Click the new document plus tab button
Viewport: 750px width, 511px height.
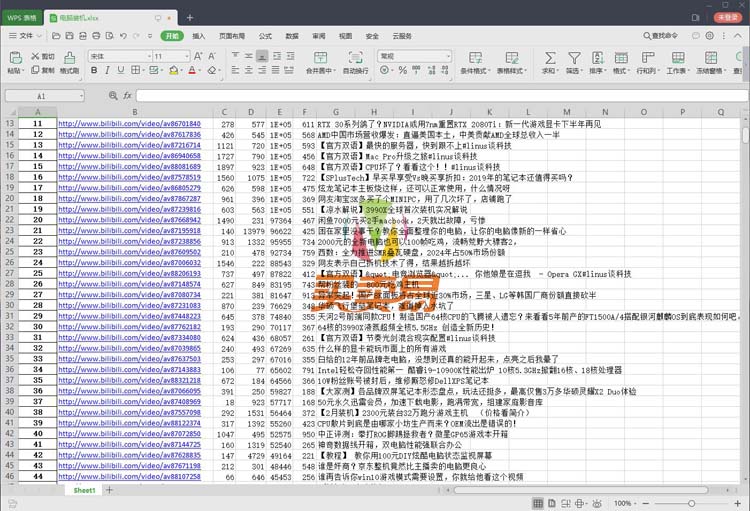pos(190,18)
